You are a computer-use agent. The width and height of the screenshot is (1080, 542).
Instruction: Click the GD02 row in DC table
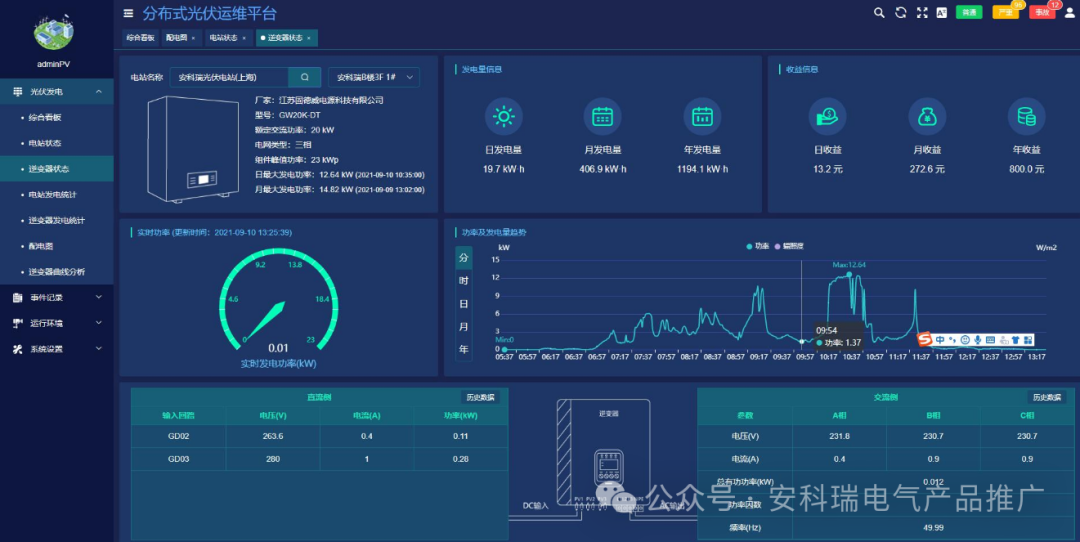click(x=320, y=436)
